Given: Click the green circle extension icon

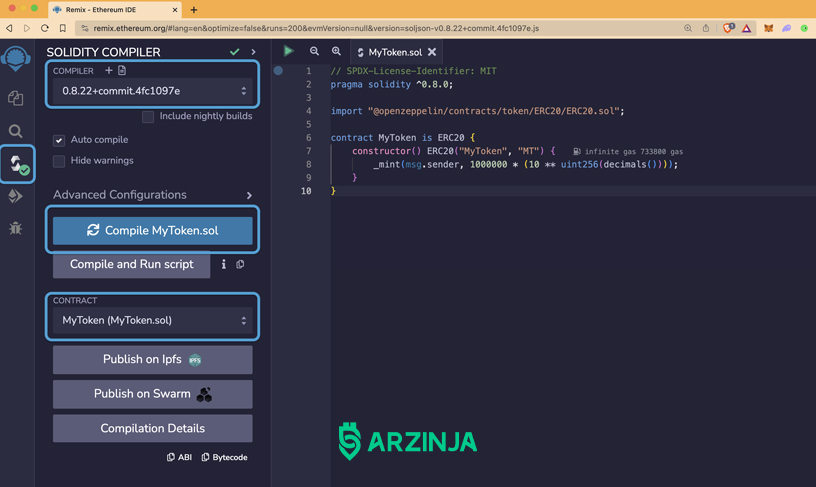Looking at the screenshot, I should pos(804,28).
